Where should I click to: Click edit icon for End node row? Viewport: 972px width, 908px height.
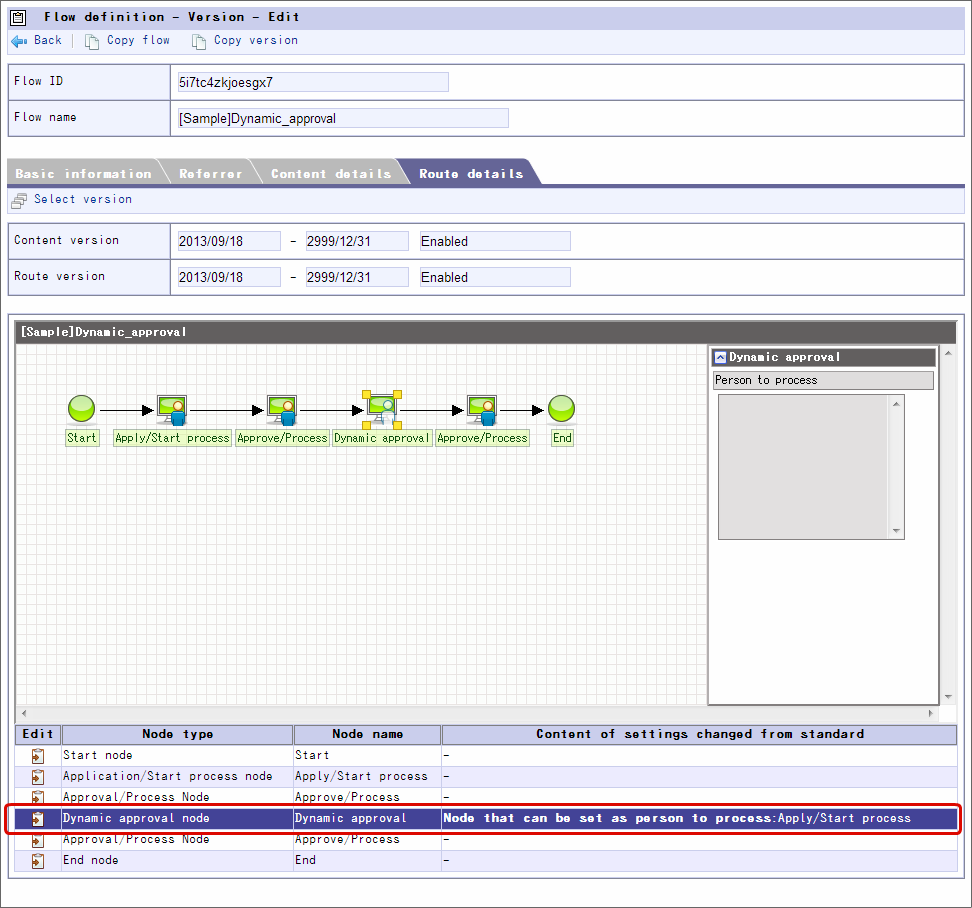pyautogui.click(x=38, y=861)
